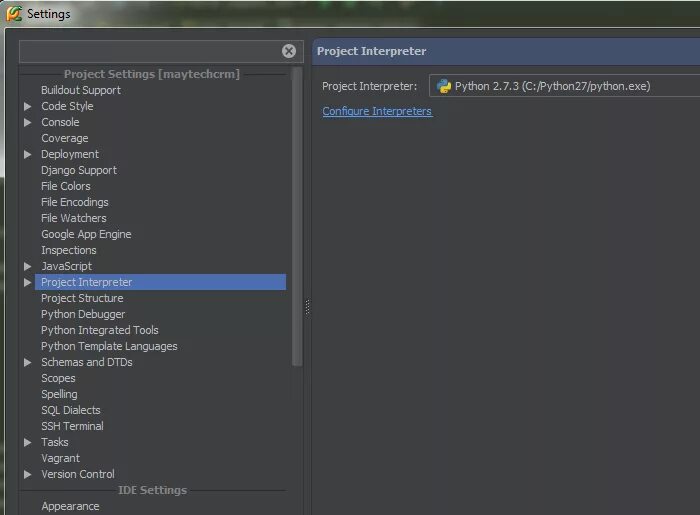
Task: Click the PyCharm icon in the title bar
Action: [x=14, y=13]
